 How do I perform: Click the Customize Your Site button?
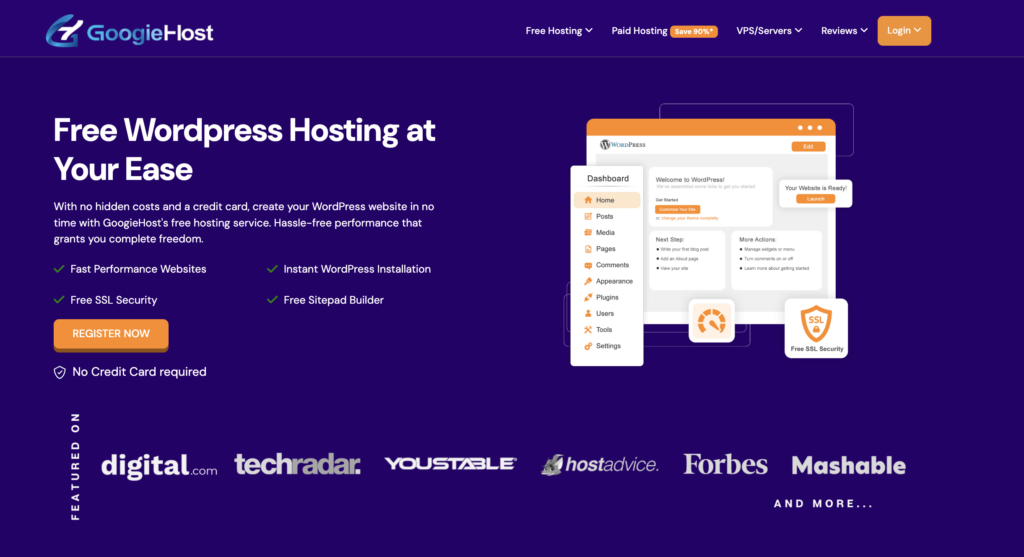coord(677,210)
